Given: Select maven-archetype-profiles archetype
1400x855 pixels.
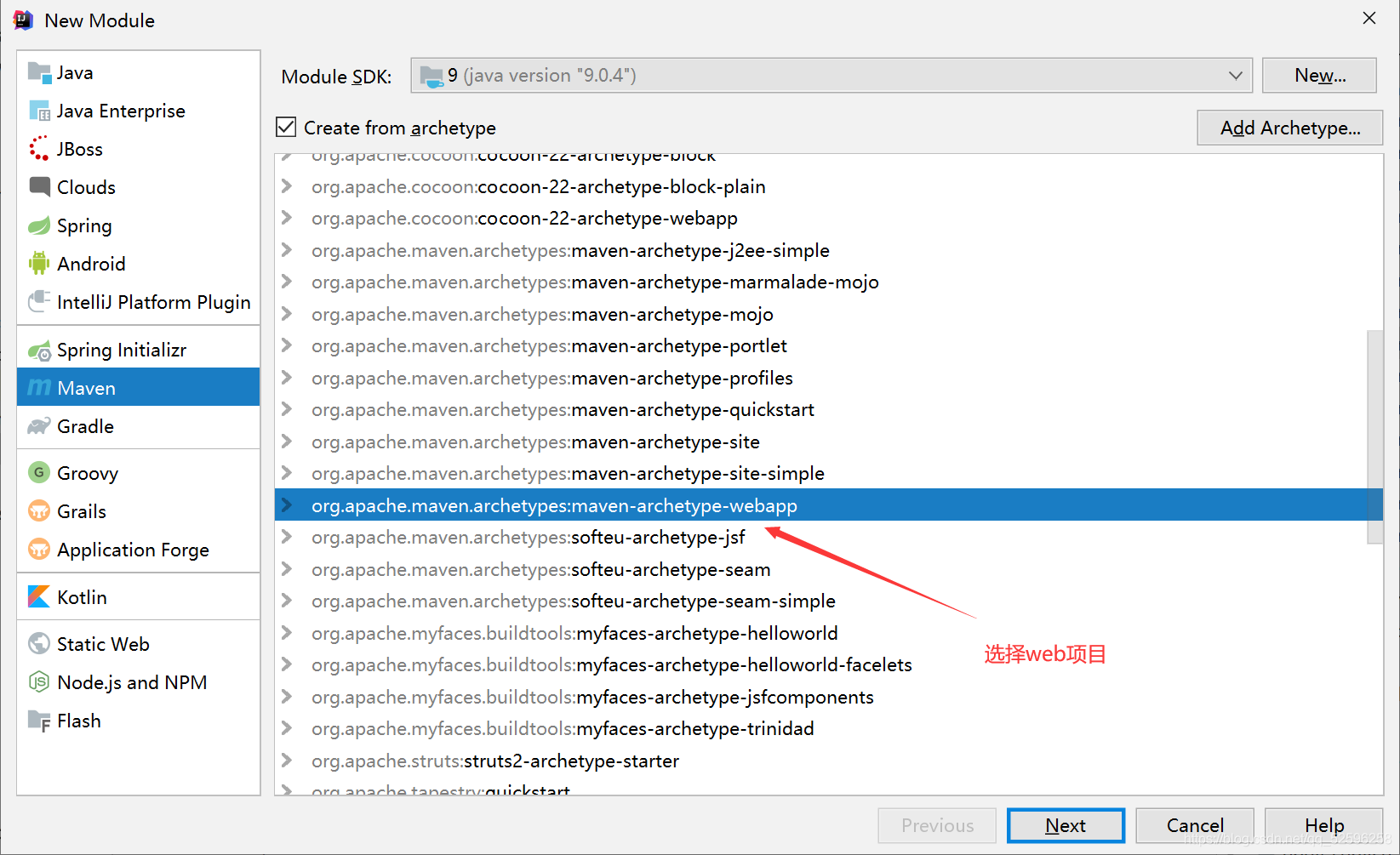Looking at the screenshot, I should pos(552,378).
